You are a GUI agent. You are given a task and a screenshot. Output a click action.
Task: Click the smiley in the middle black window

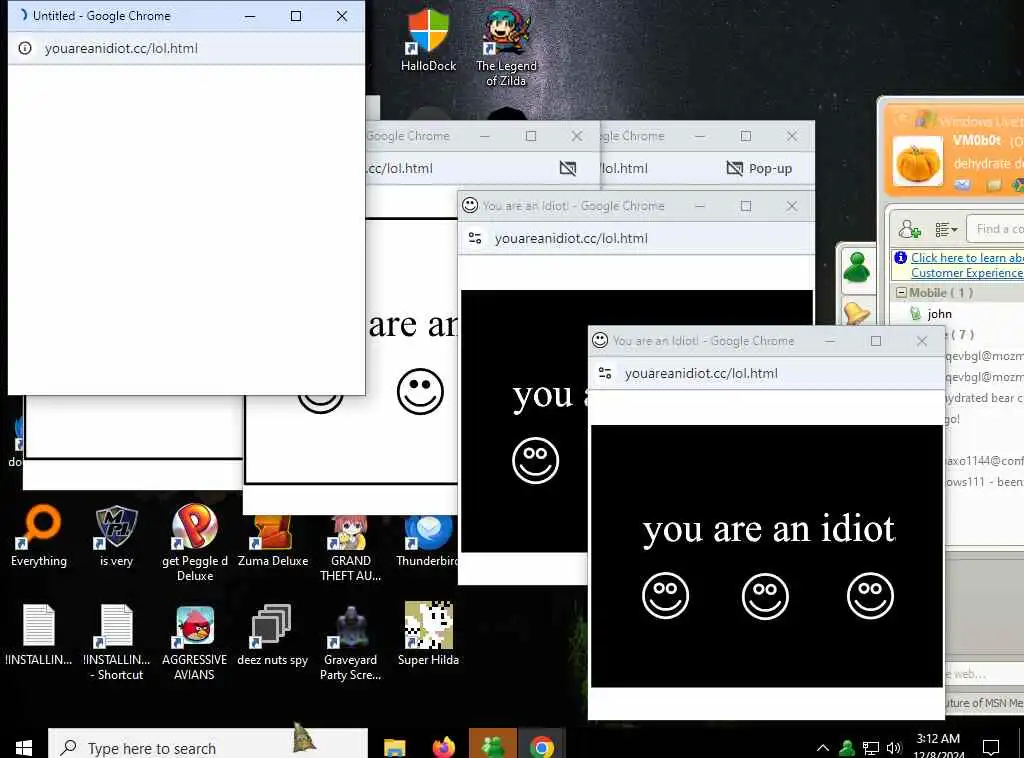[536, 461]
